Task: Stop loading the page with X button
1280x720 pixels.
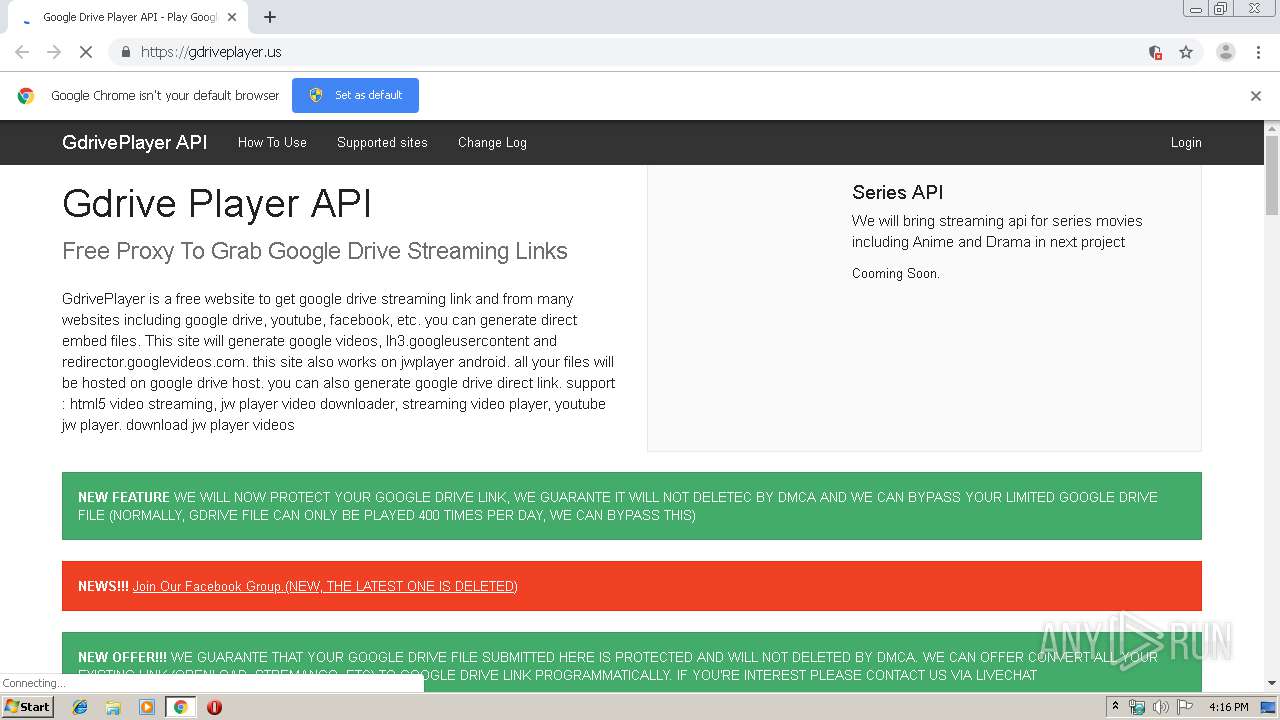Action: click(86, 52)
